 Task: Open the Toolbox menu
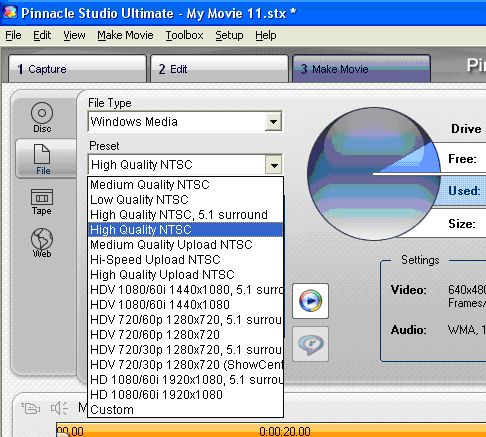click(x=184, y=35)
